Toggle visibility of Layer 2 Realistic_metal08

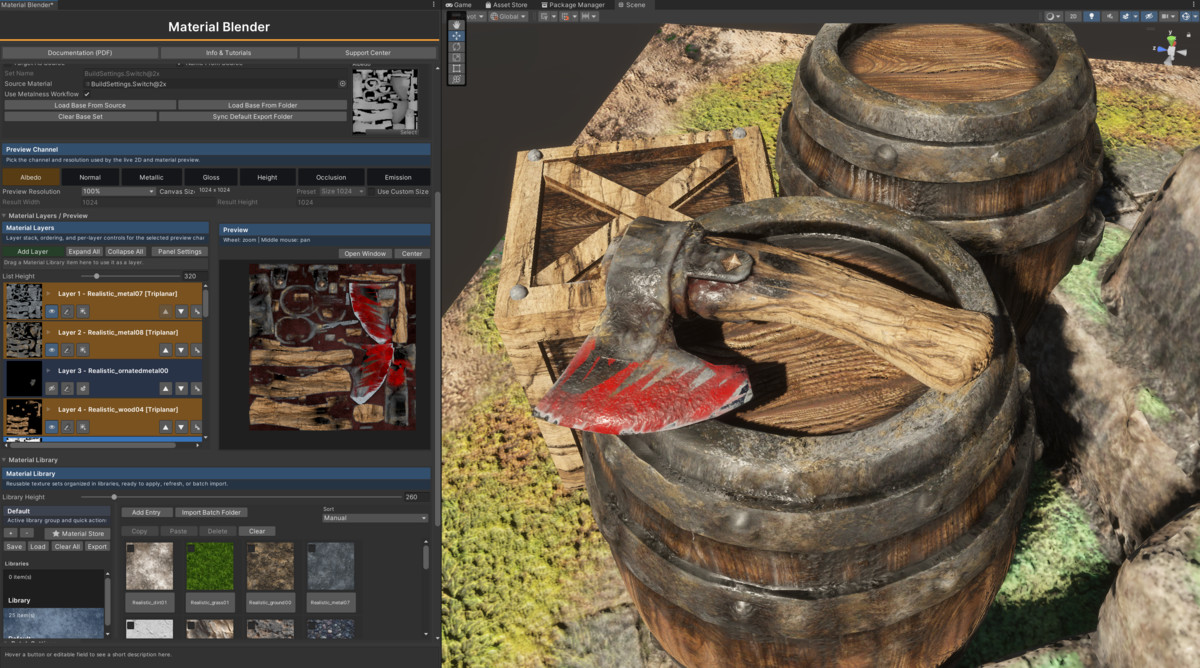(52, 350)
